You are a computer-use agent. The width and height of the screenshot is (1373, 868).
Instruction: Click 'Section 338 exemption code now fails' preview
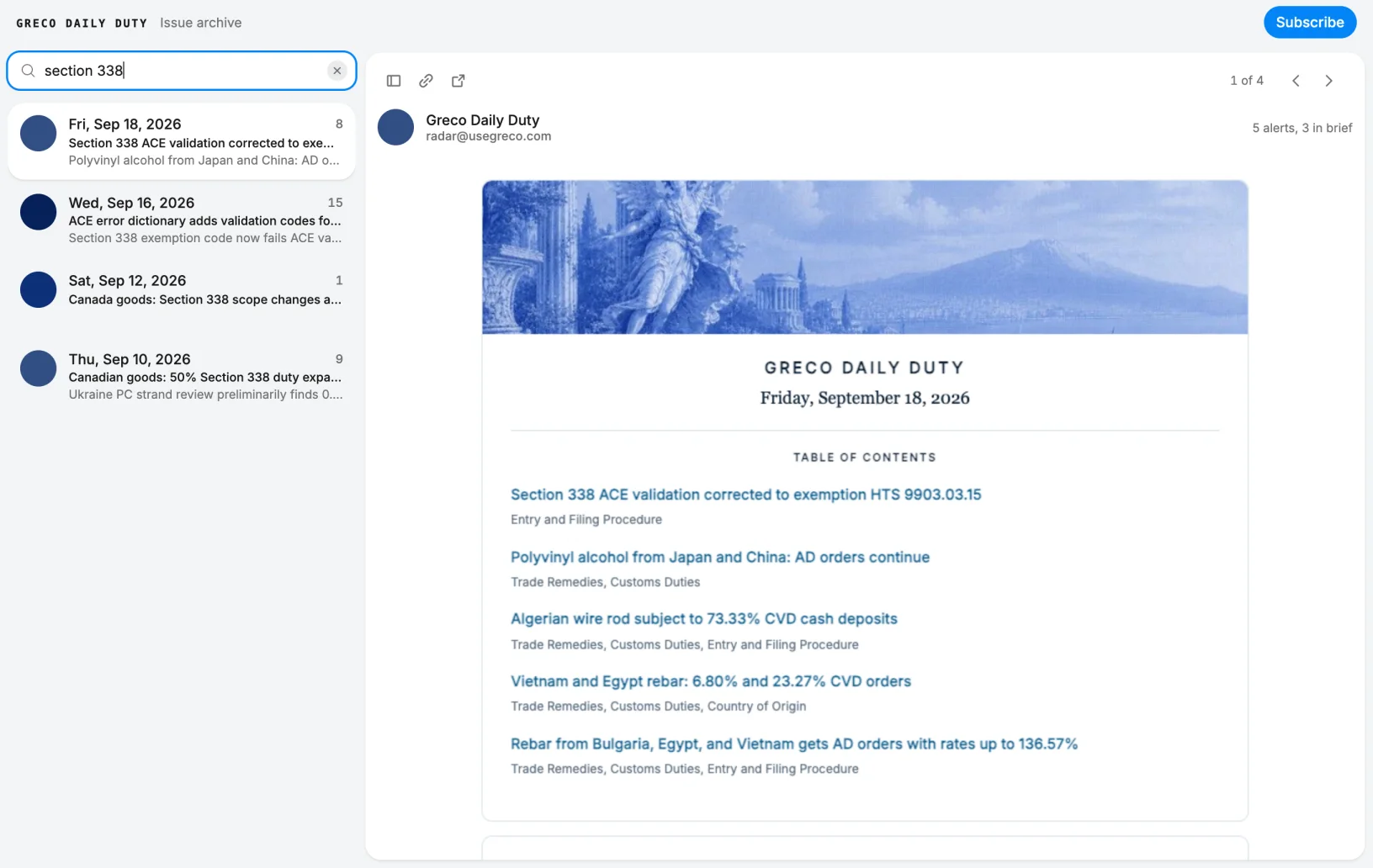(205, 238)
